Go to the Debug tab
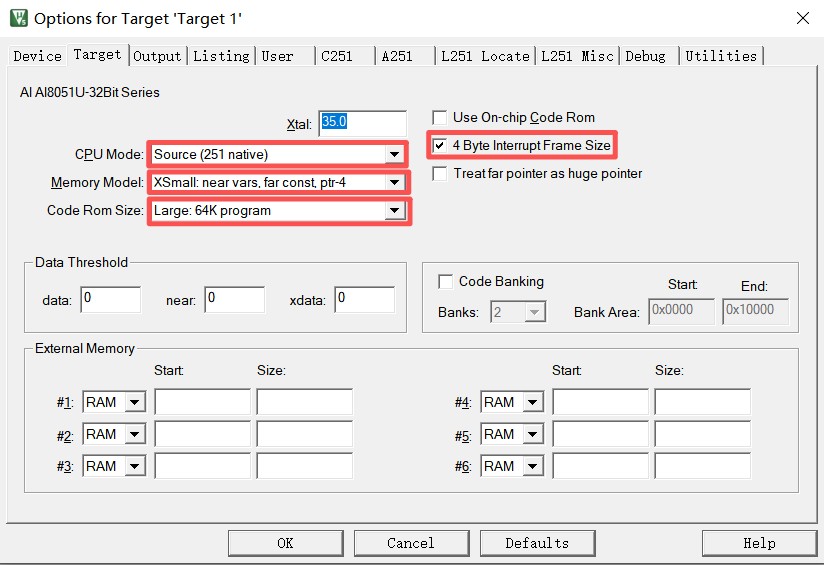Screen dimensions: 824x565 649,56
